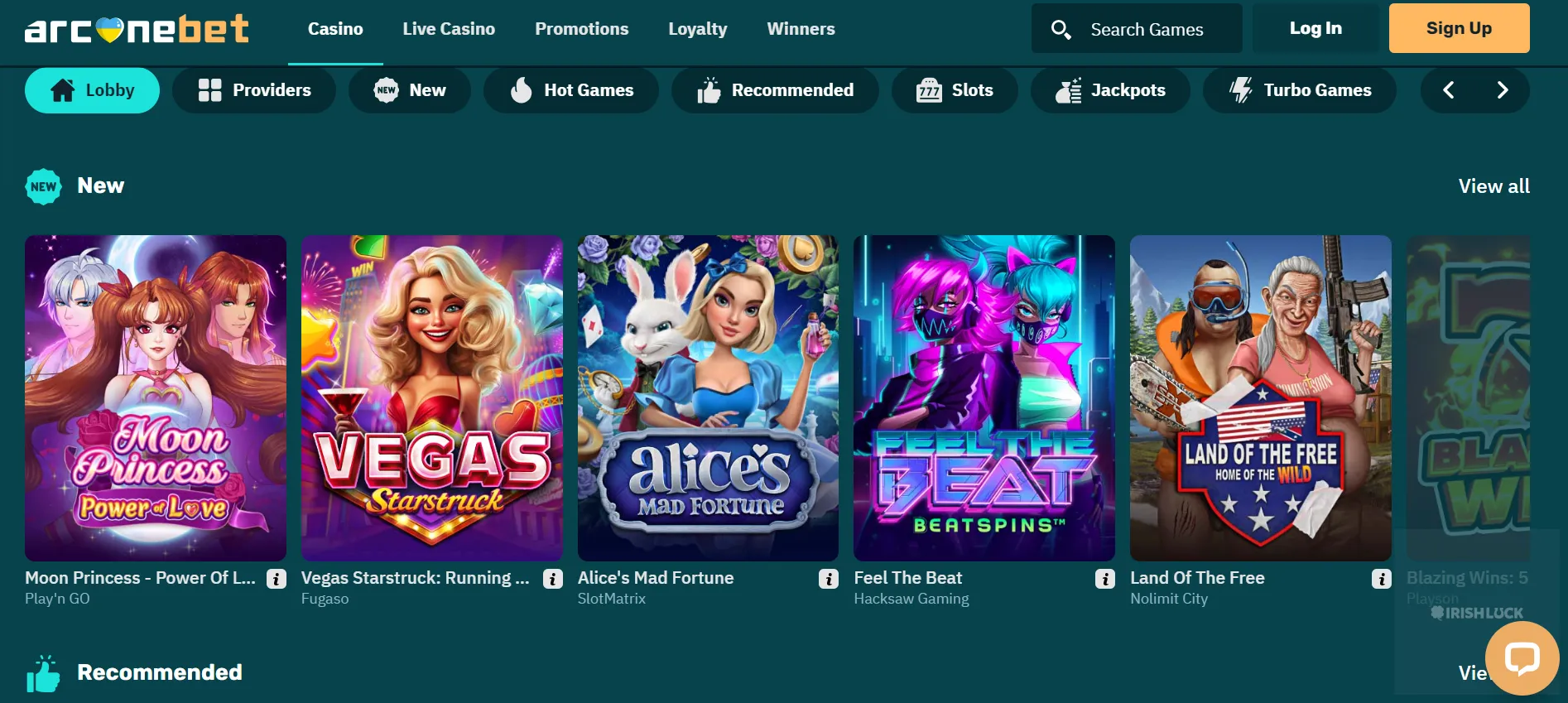Select the Turbo Games category
Viewport: 1568px width, 703px height.
tap(1299, 90)
